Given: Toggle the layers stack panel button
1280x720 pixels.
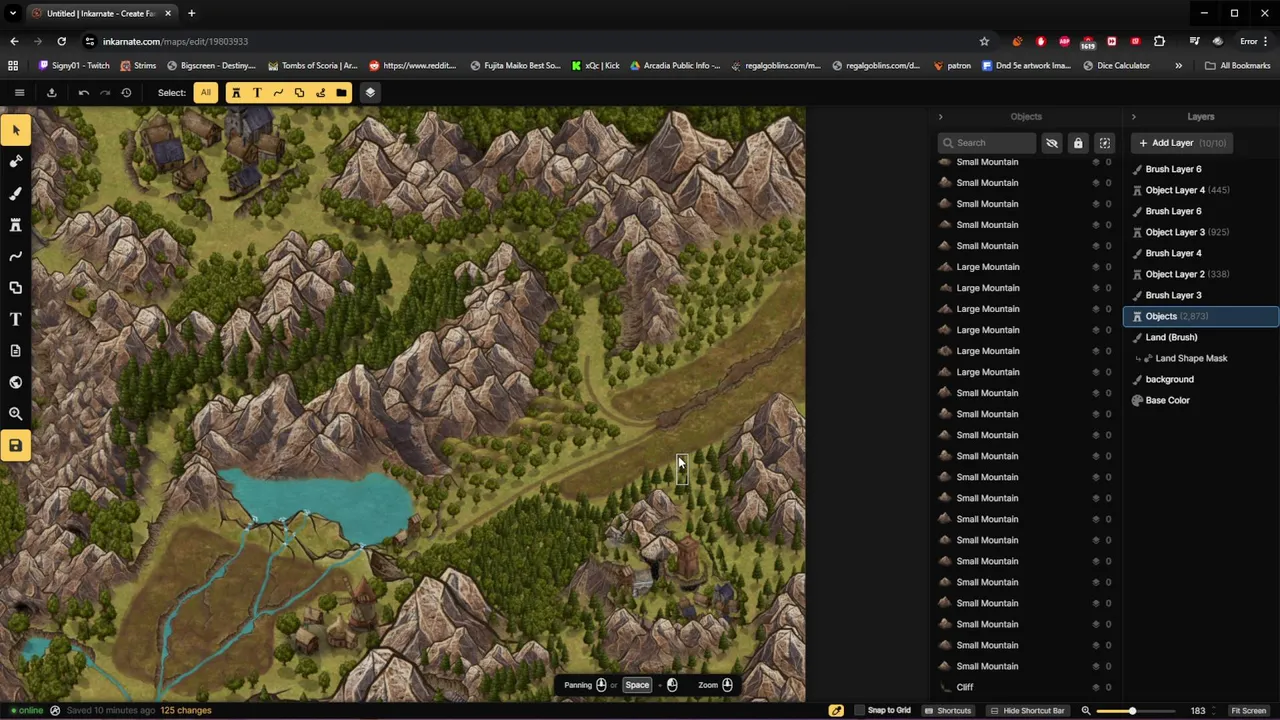Looking at the screenshot, I should coord(370,92).
